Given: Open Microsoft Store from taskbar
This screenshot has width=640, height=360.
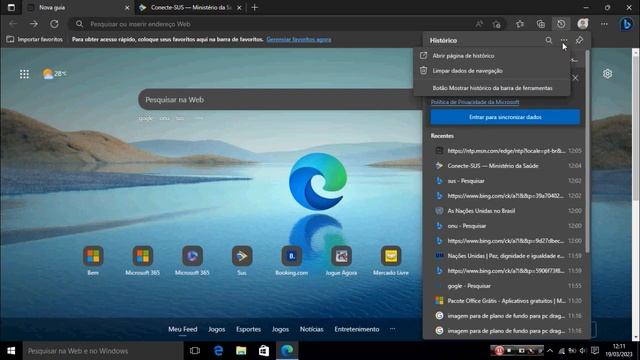Looking at the screenshot, I should pyautogui.click(x=264, y=351).
